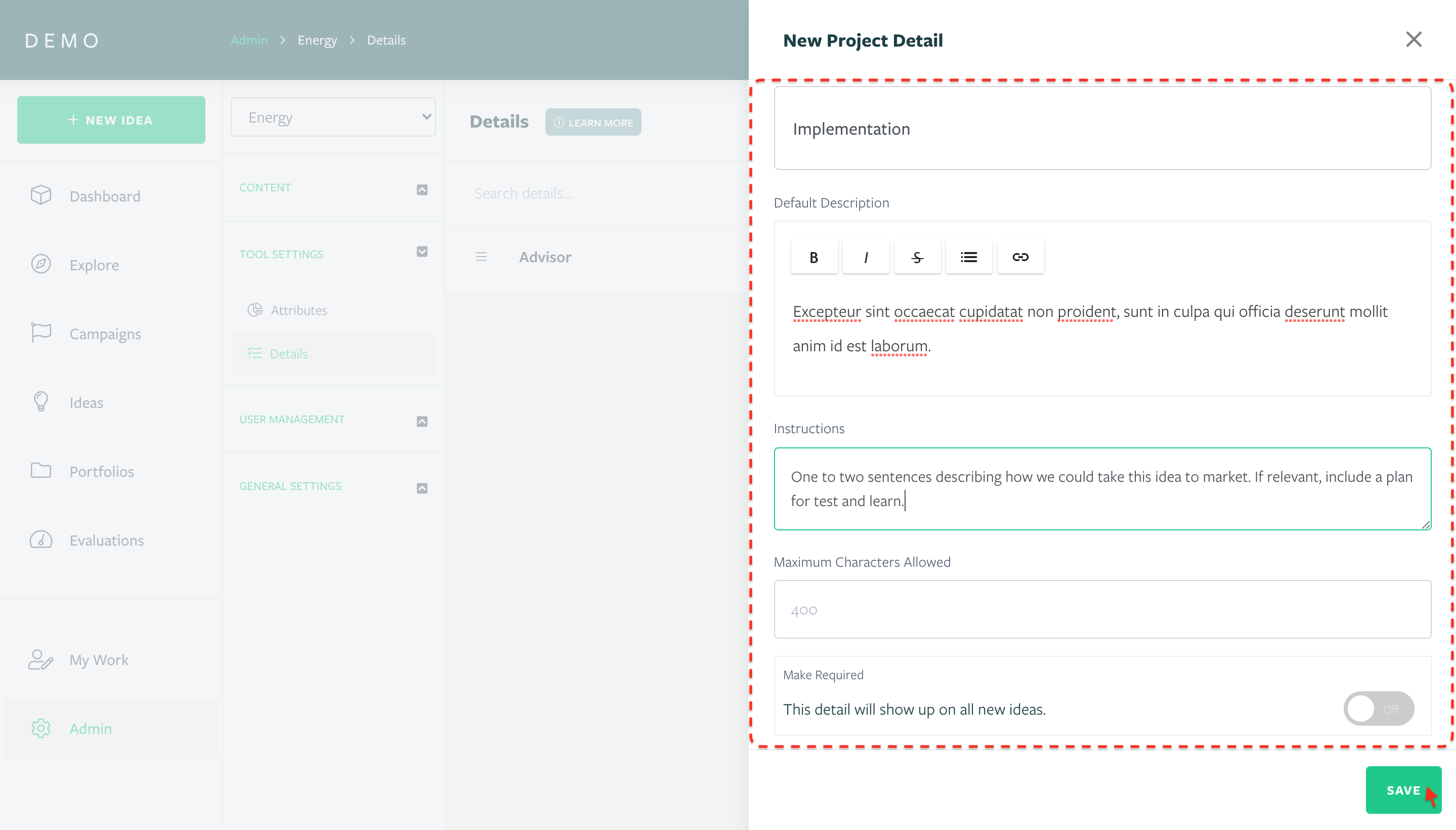Image resolution: width=1456 pixels, height=830 pixels.
Task: Click the User Management heading
Action: [292, 419]
